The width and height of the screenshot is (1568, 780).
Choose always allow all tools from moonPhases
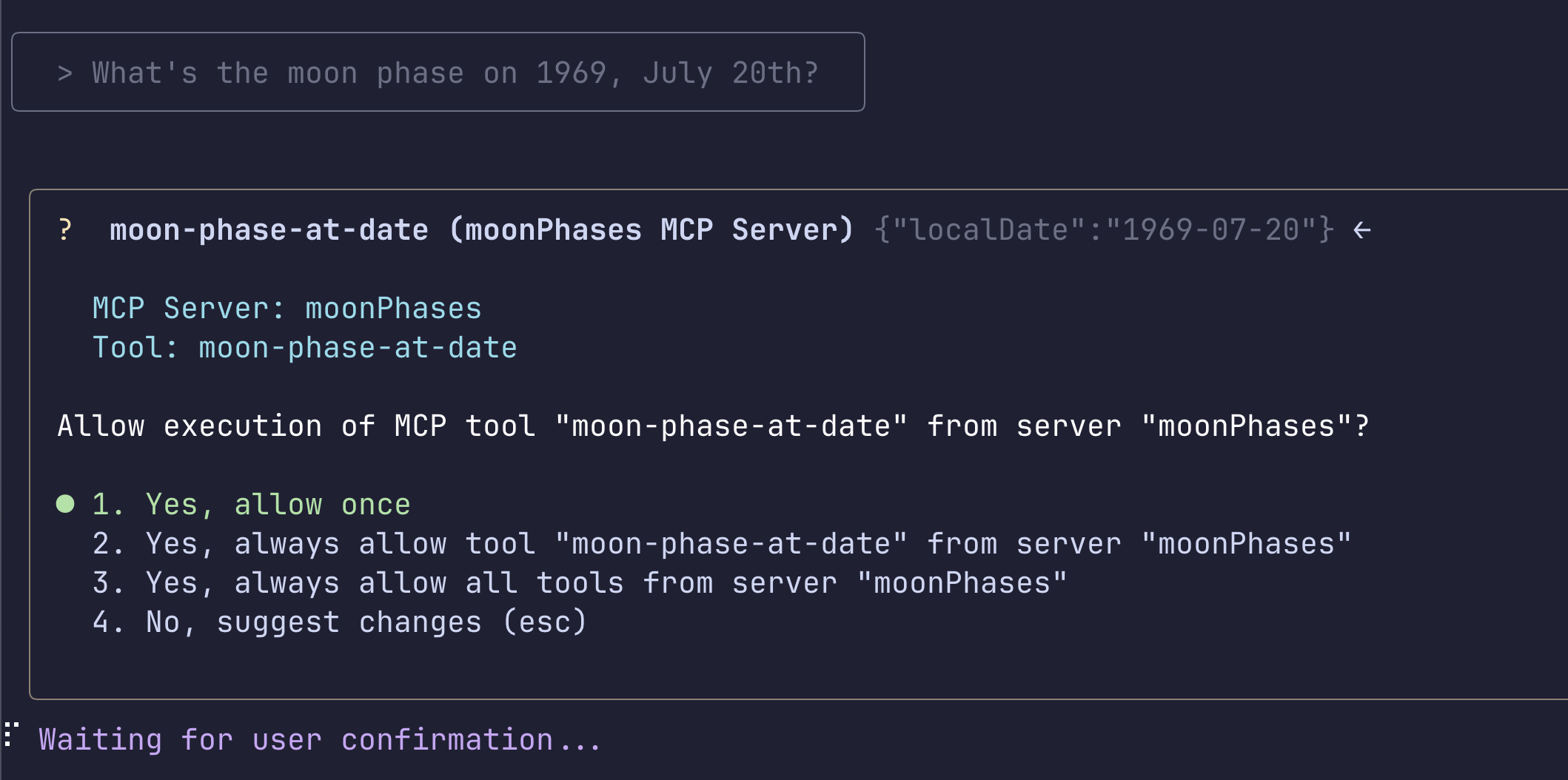point(580,583)
